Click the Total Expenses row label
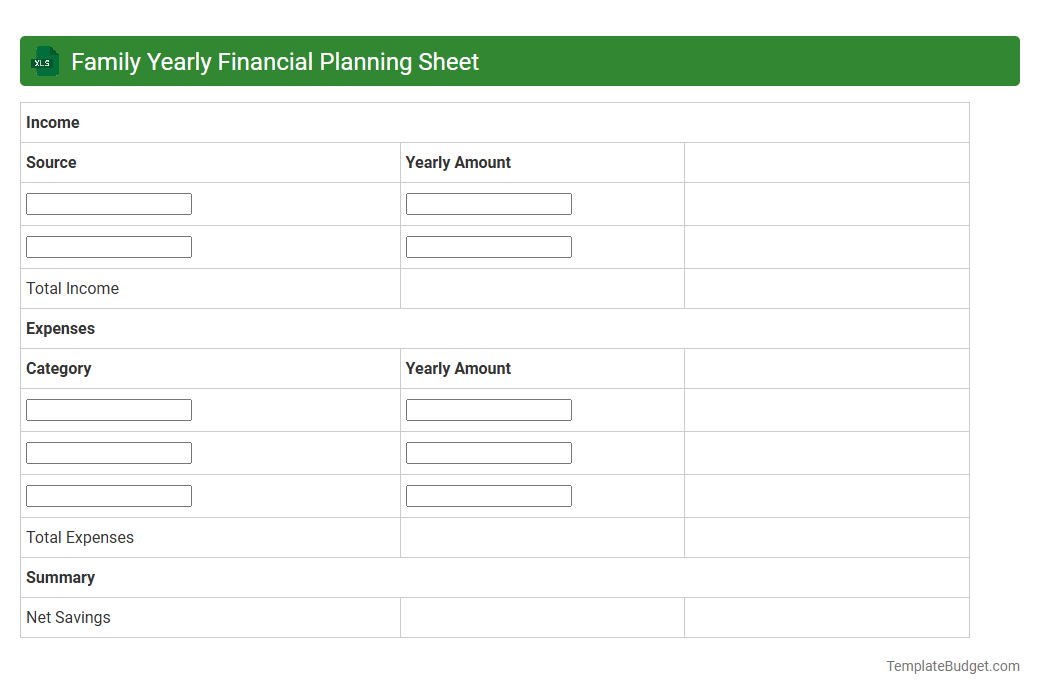Screen dimensions: 1040x695 (79, 537)
